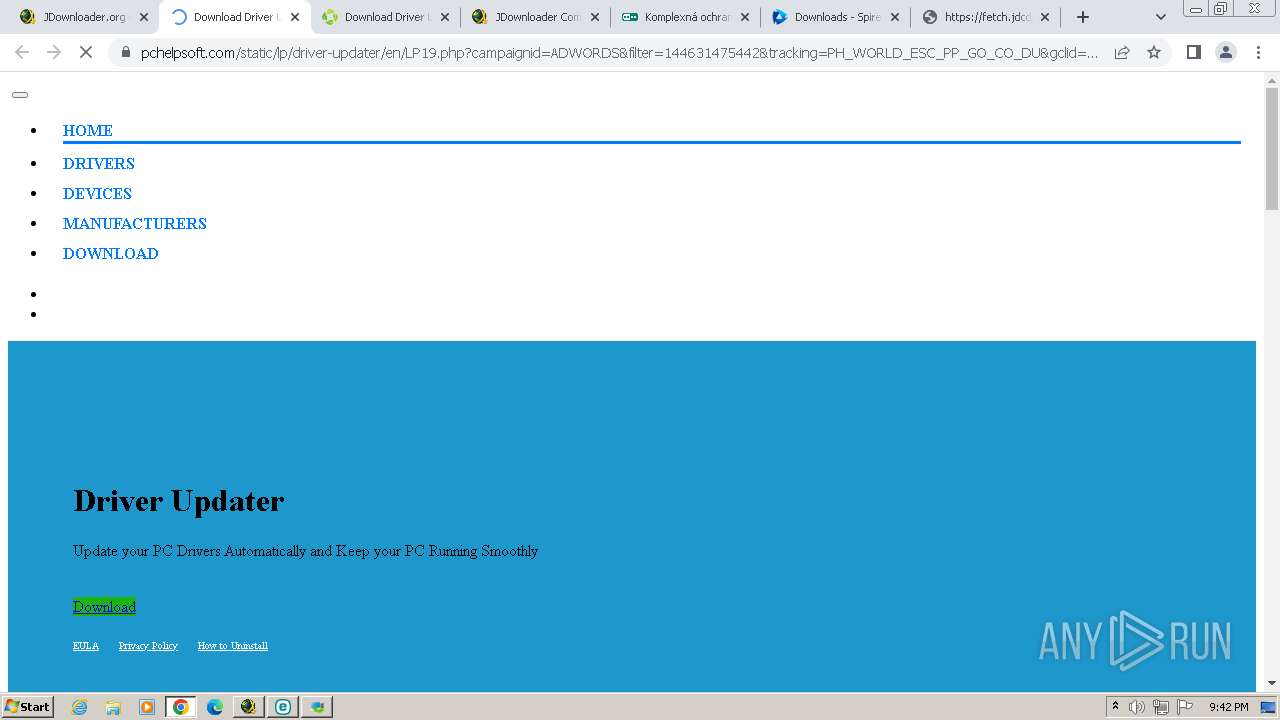Close the Downloads - Spire tab

895,17
